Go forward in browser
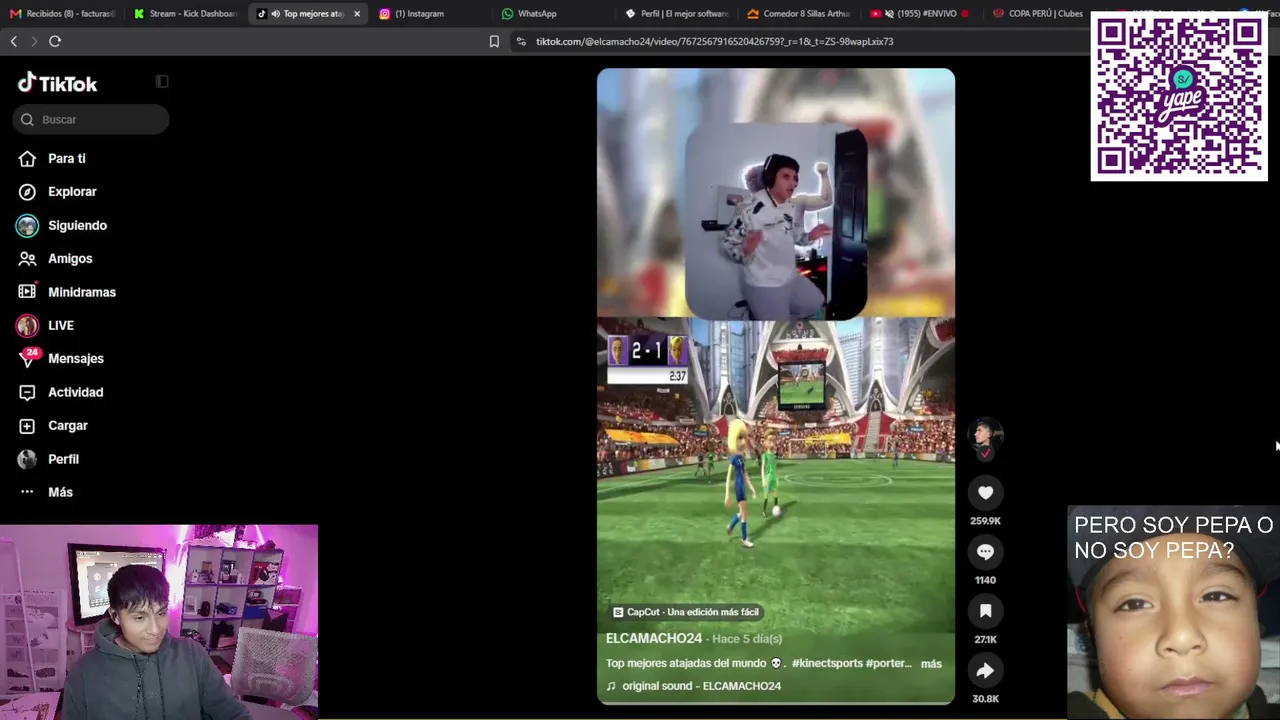 coord(34,41)
